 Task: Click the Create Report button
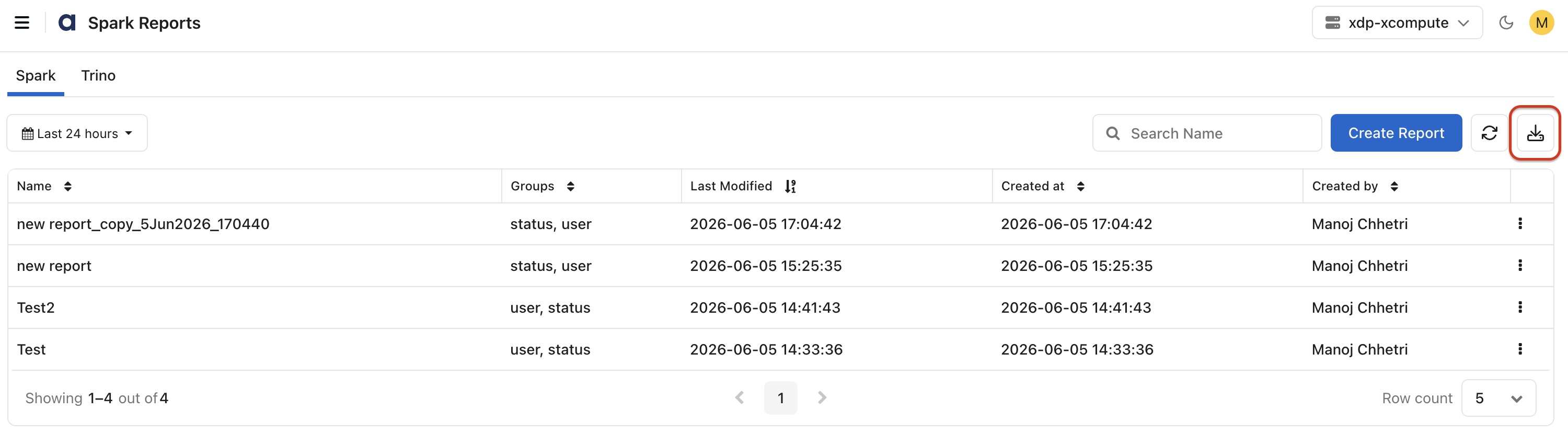pos(1396,133)
